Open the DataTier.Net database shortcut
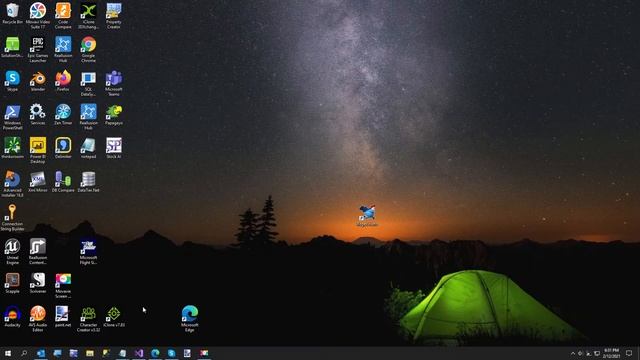This screenshot has width=640, height=360. [88, 182]
